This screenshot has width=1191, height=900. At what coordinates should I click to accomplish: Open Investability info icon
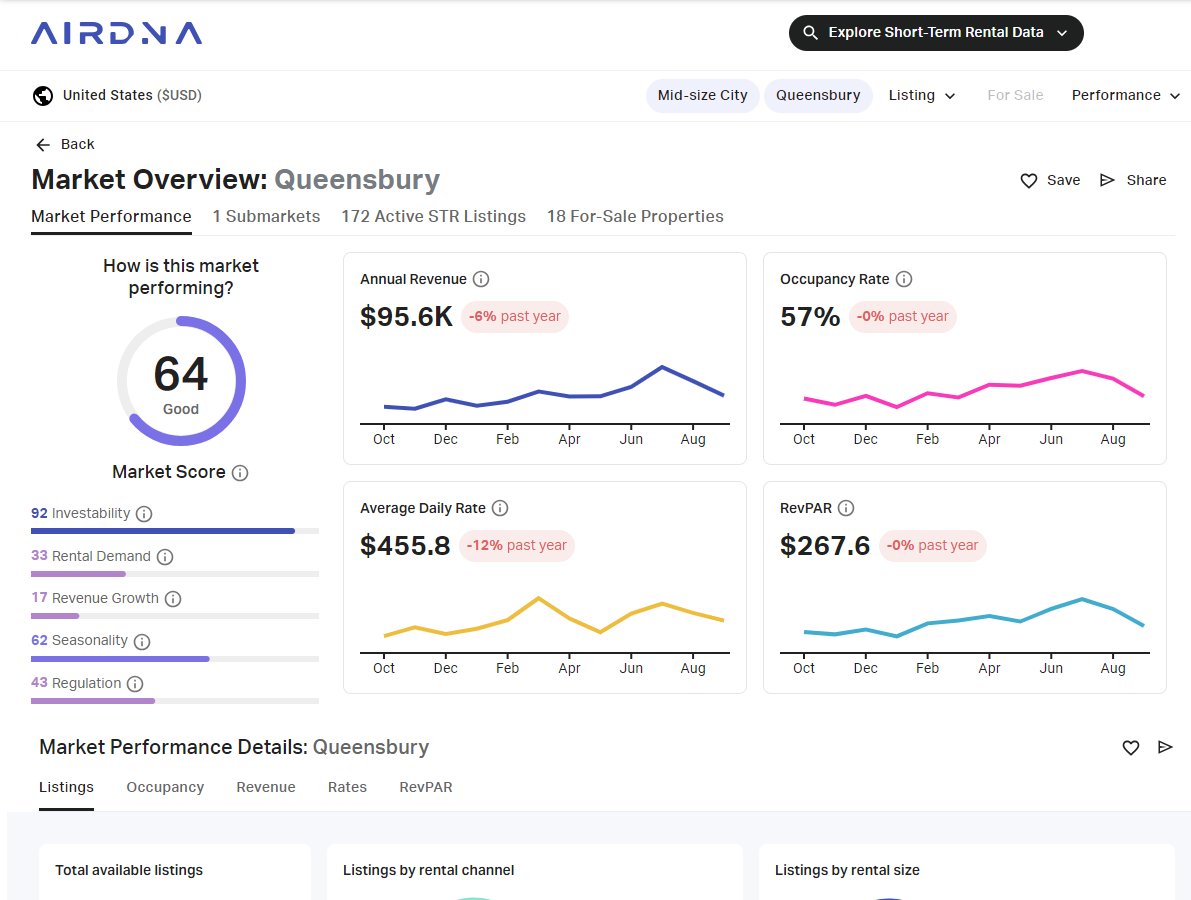[144, 514]
